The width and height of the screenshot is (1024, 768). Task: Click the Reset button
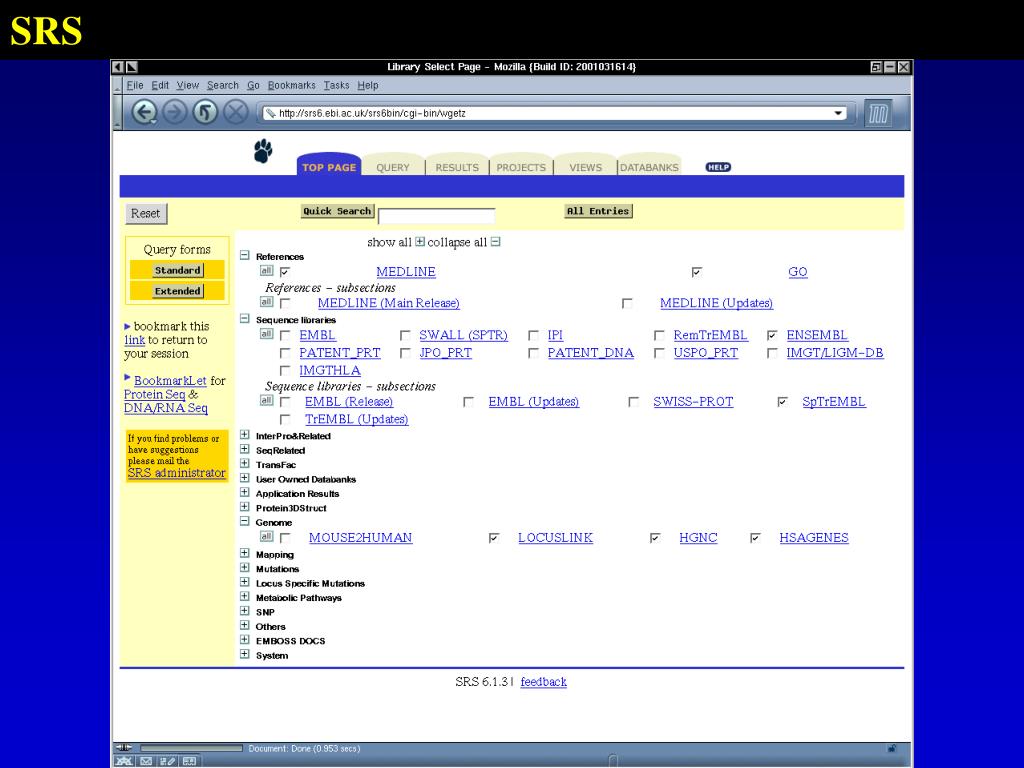(146, 214)
